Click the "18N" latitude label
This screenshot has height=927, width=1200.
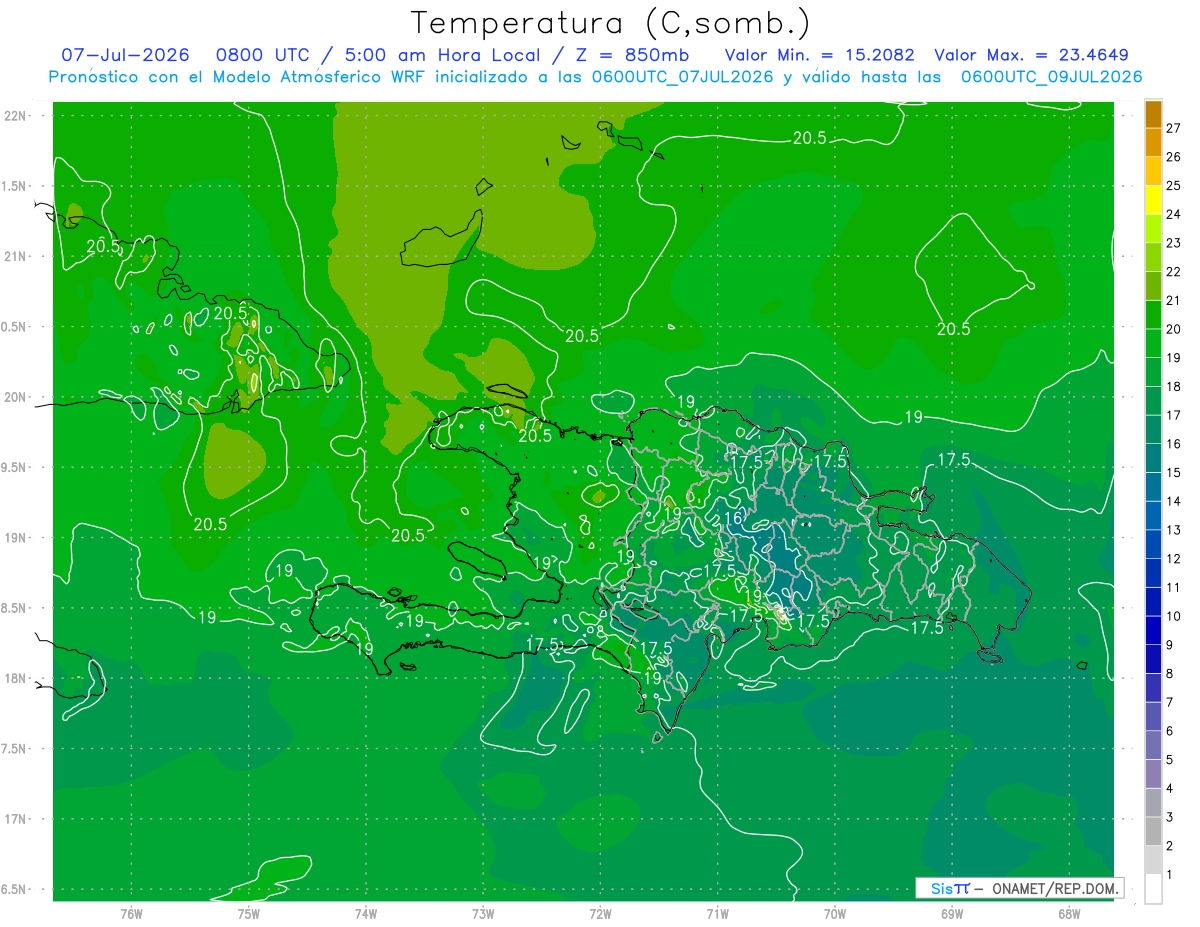coord(17,678)
